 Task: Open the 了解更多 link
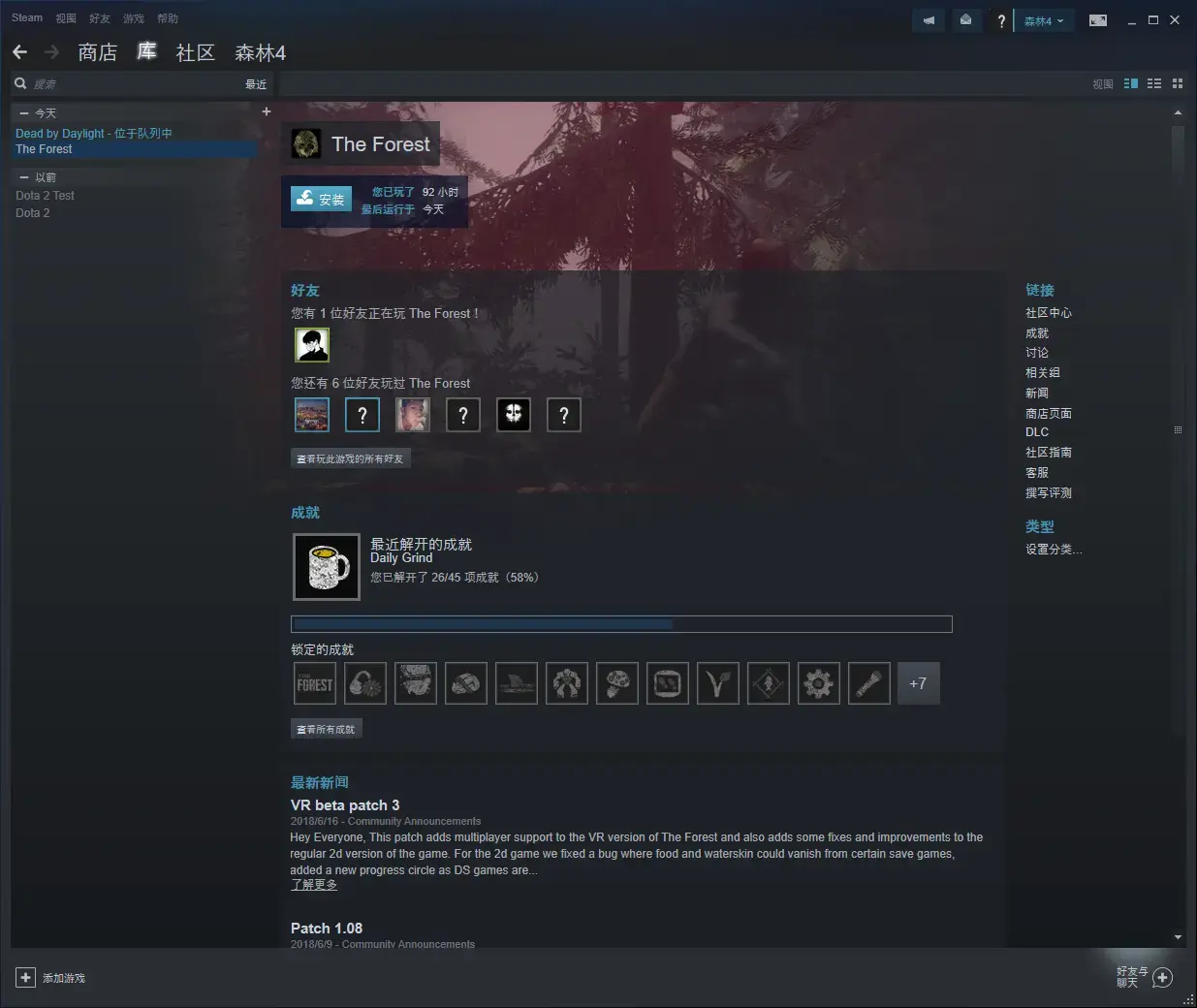(x=314, y=885)
